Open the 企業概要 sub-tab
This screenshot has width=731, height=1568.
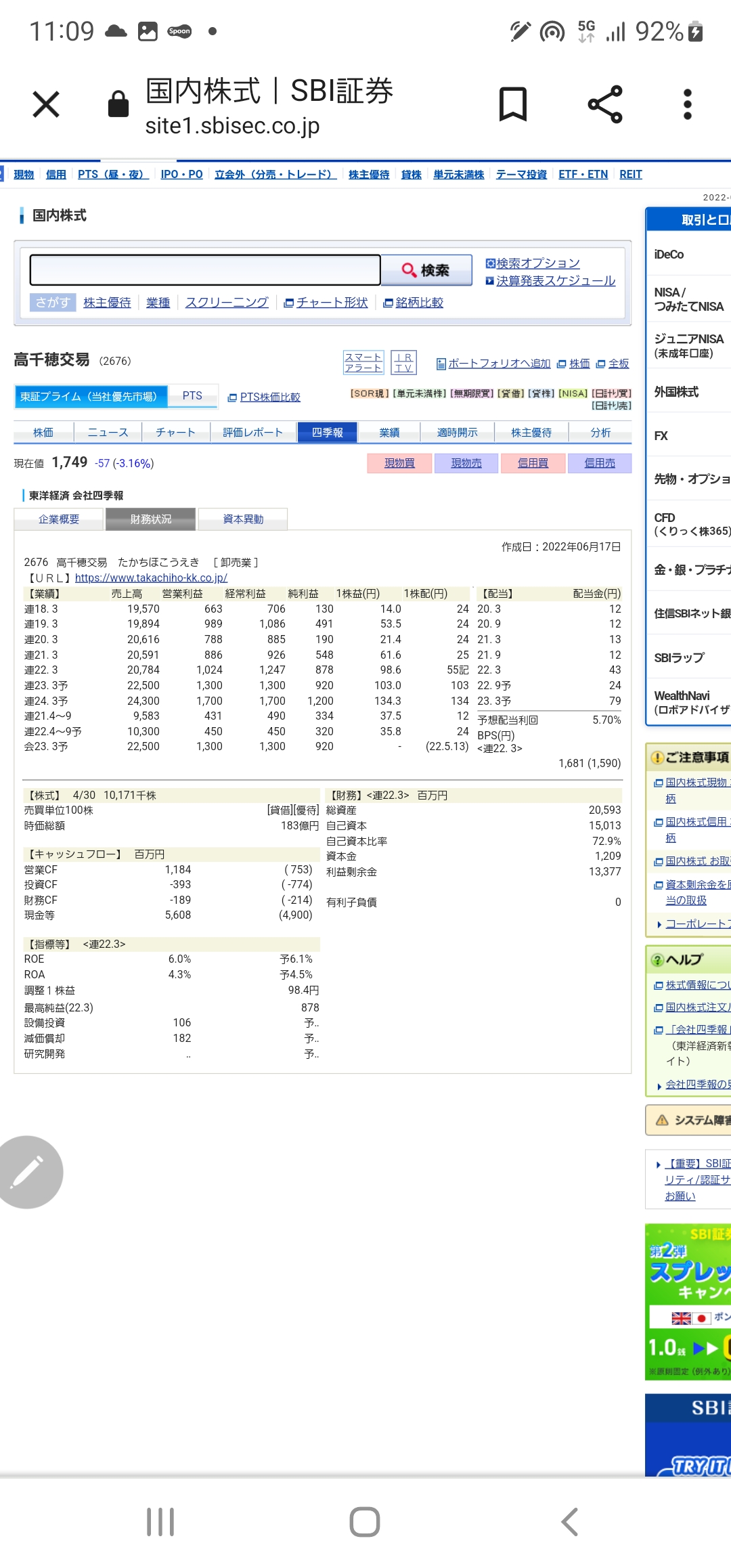[59, 519]
